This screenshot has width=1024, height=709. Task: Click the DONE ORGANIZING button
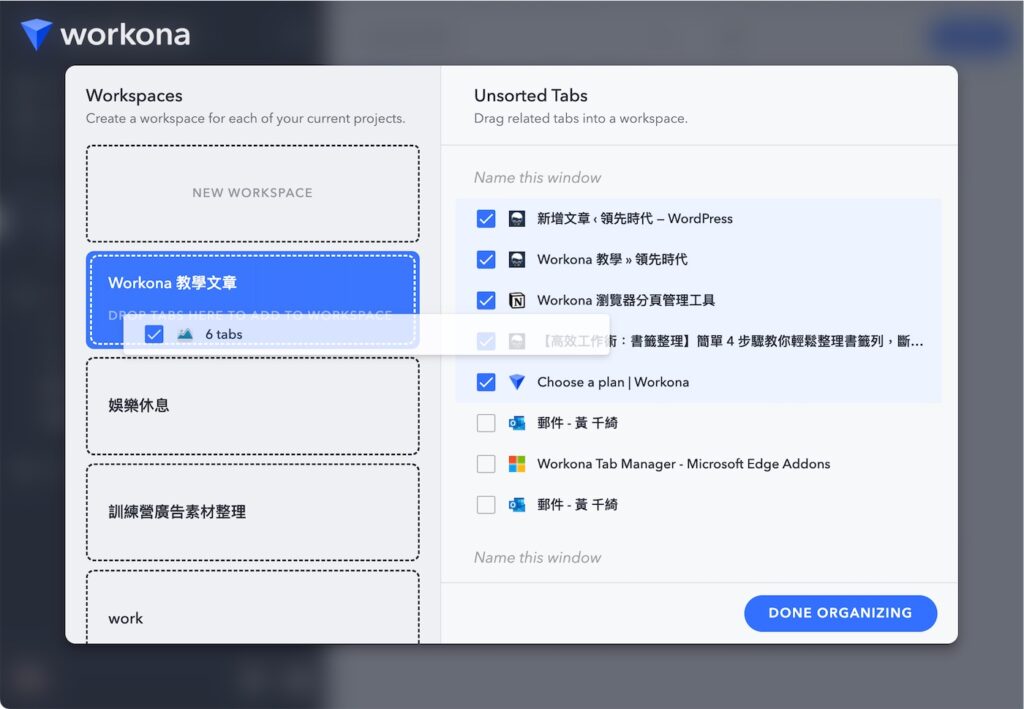(840, 613)
